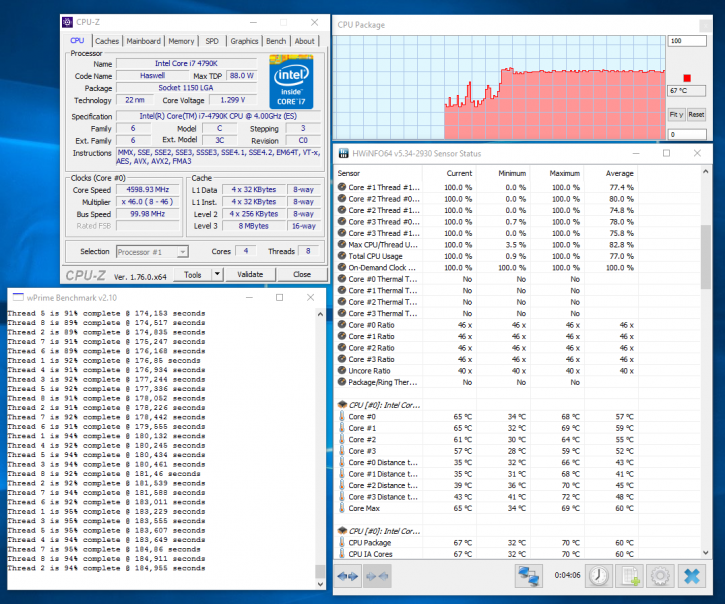This screenshot has height=604, width=725.
Task: Click the expand columns arrows icon in HWiNFO
Action: [x=348, y=576]
